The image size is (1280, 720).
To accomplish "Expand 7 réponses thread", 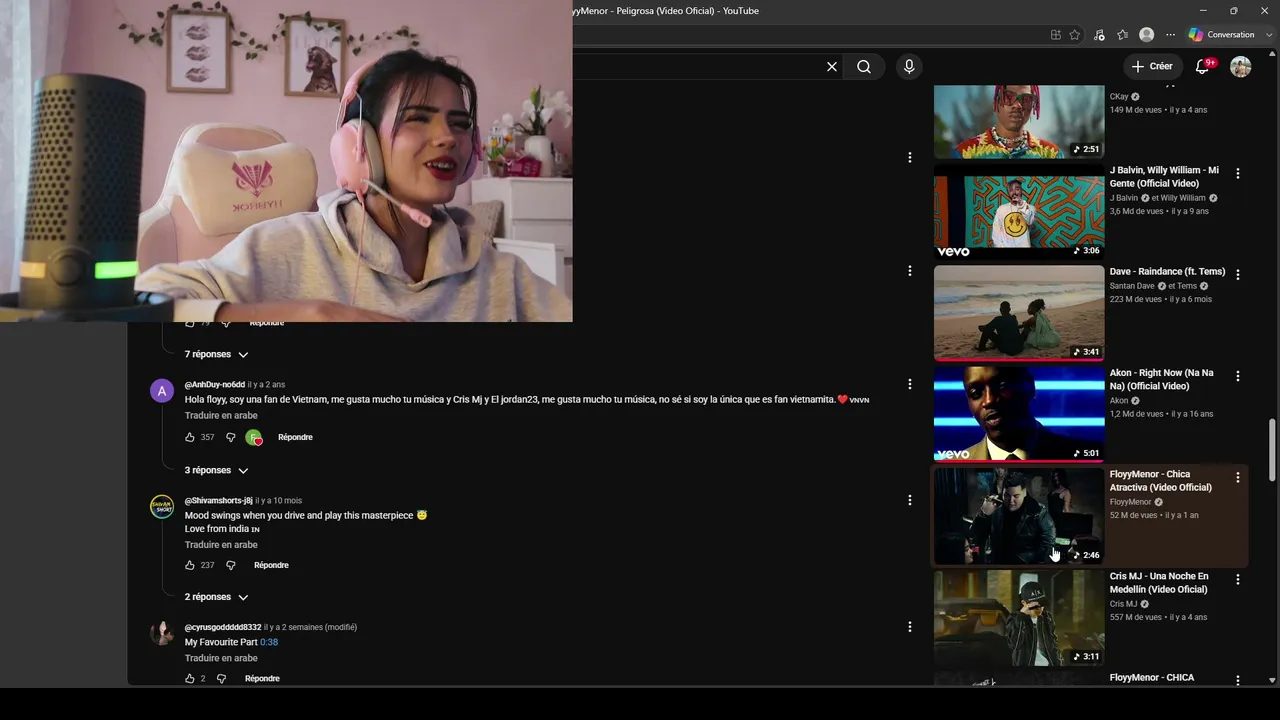I will 216,355.
